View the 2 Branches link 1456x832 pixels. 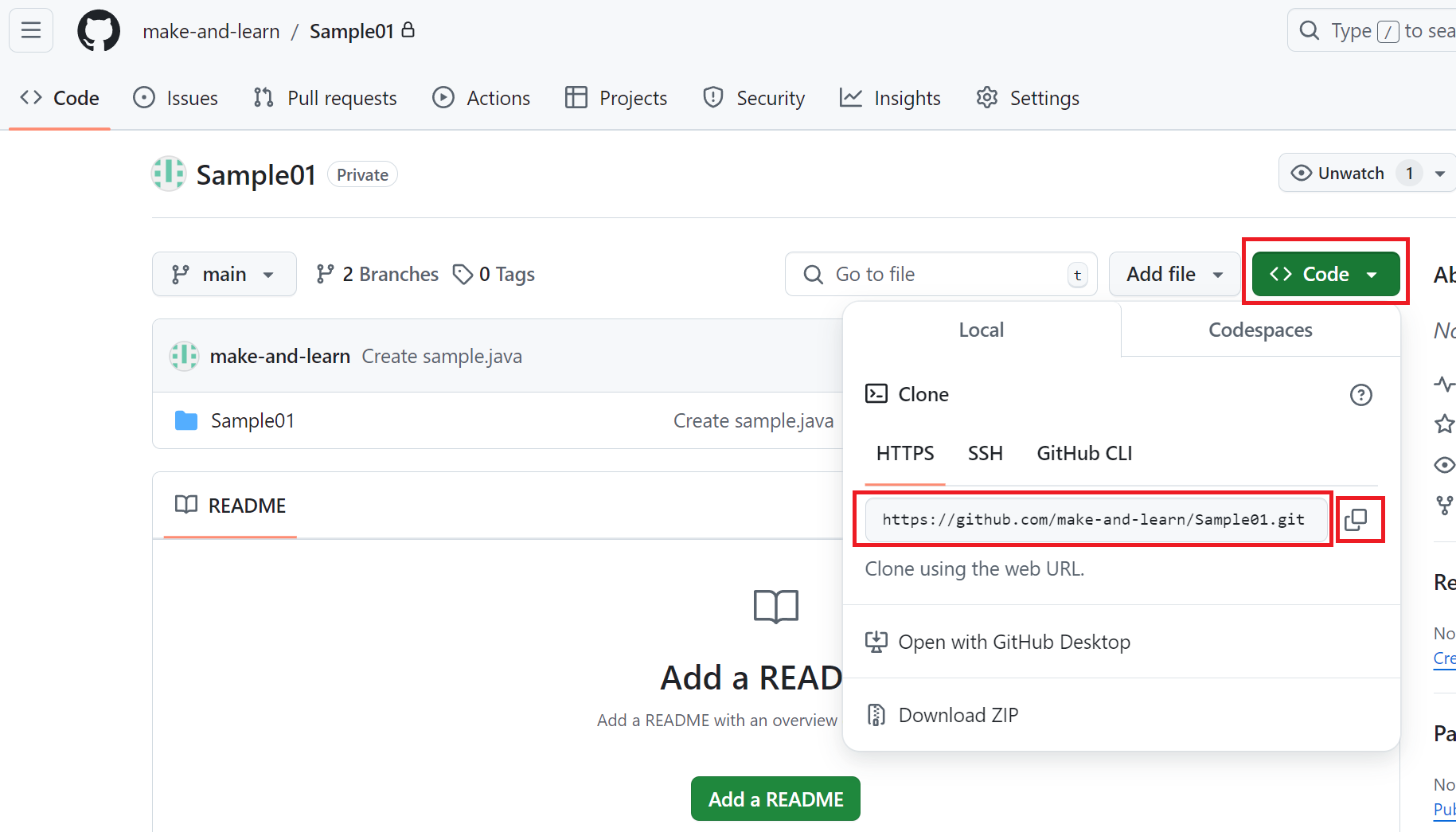click(377, 274)
